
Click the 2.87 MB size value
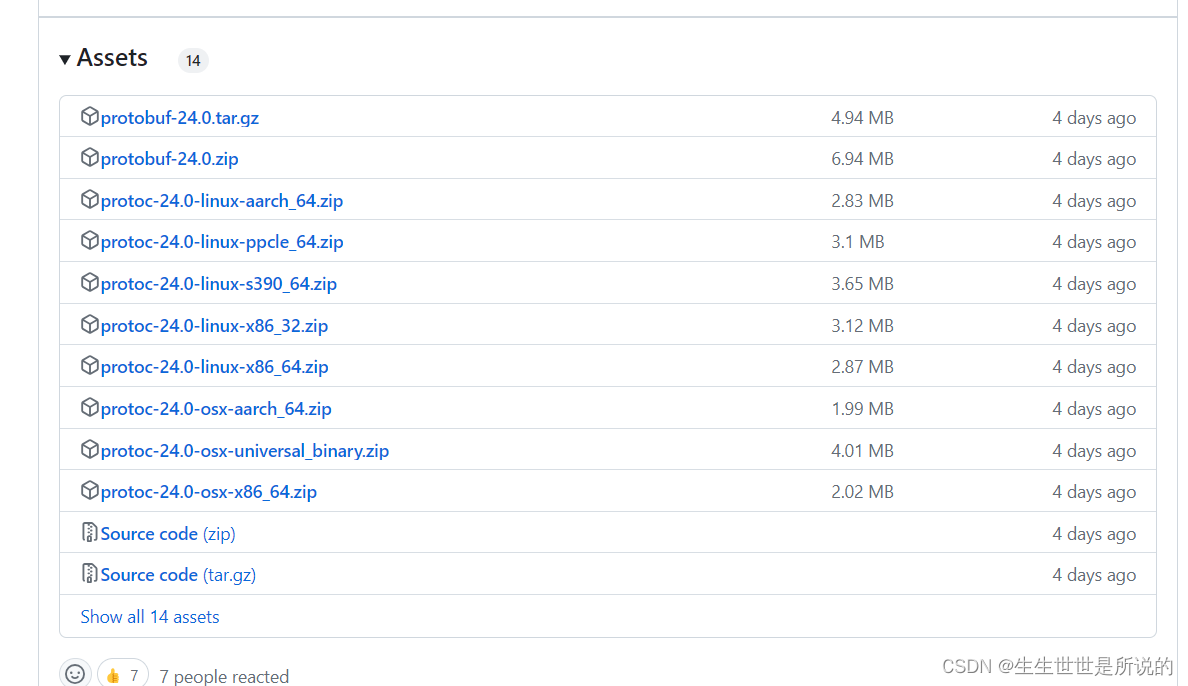point(862,367)
